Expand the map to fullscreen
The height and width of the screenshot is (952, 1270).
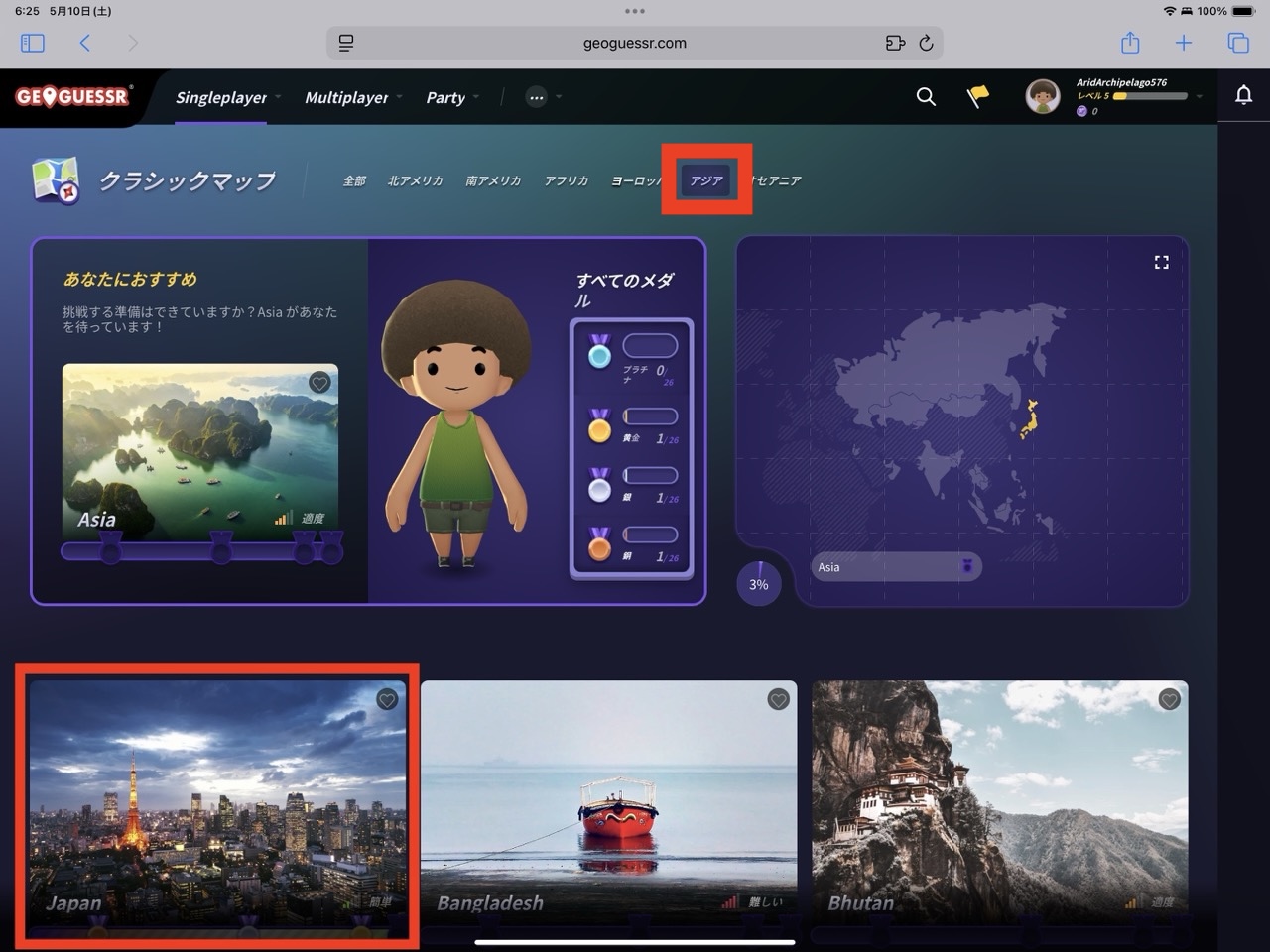click(1162, 262)
